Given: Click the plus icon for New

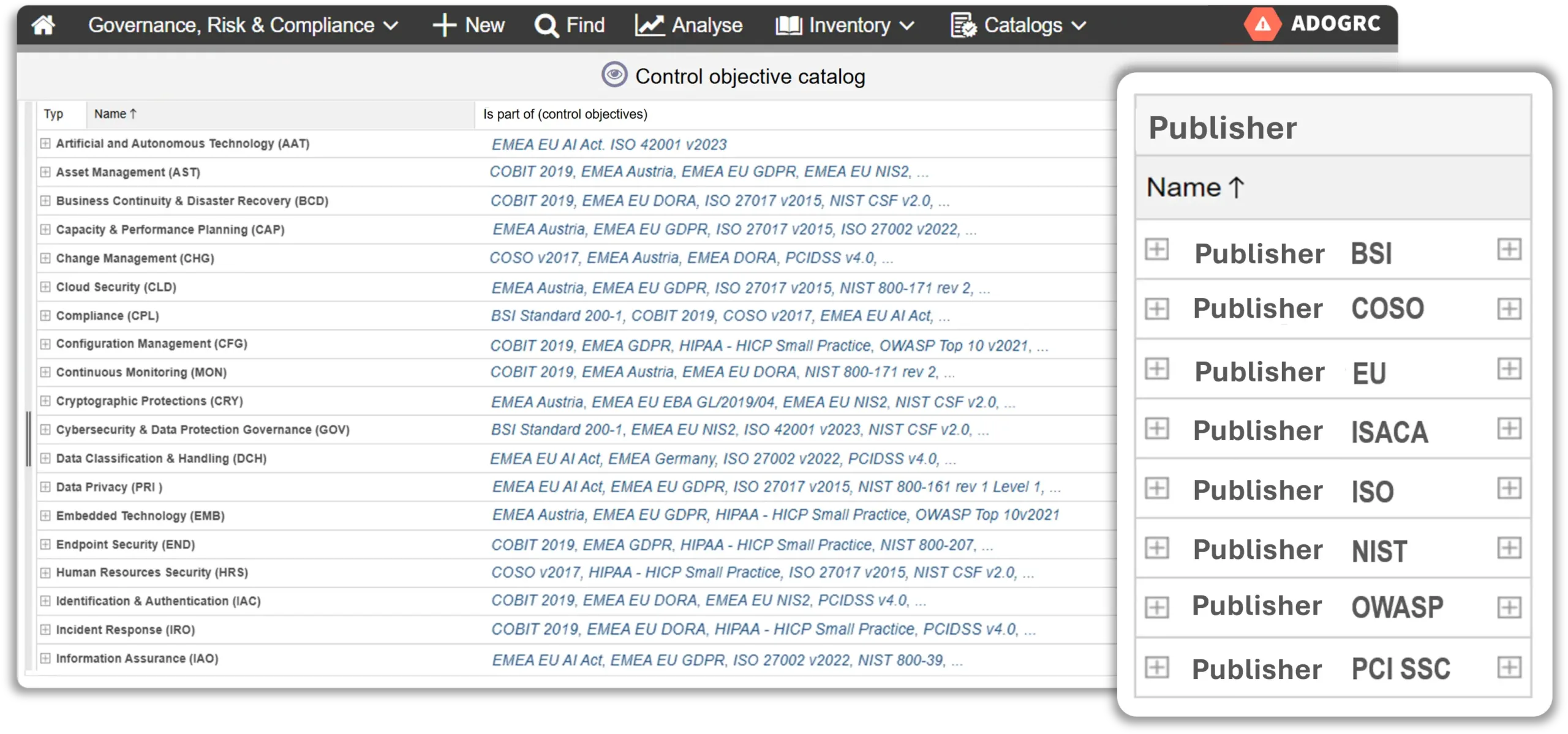Looking at the screenshot, I should [444, 26].
